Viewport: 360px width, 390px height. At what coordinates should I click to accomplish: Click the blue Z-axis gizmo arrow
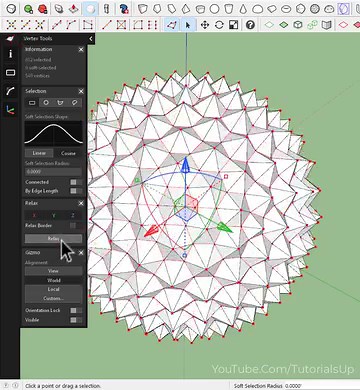tap(185, 165)
